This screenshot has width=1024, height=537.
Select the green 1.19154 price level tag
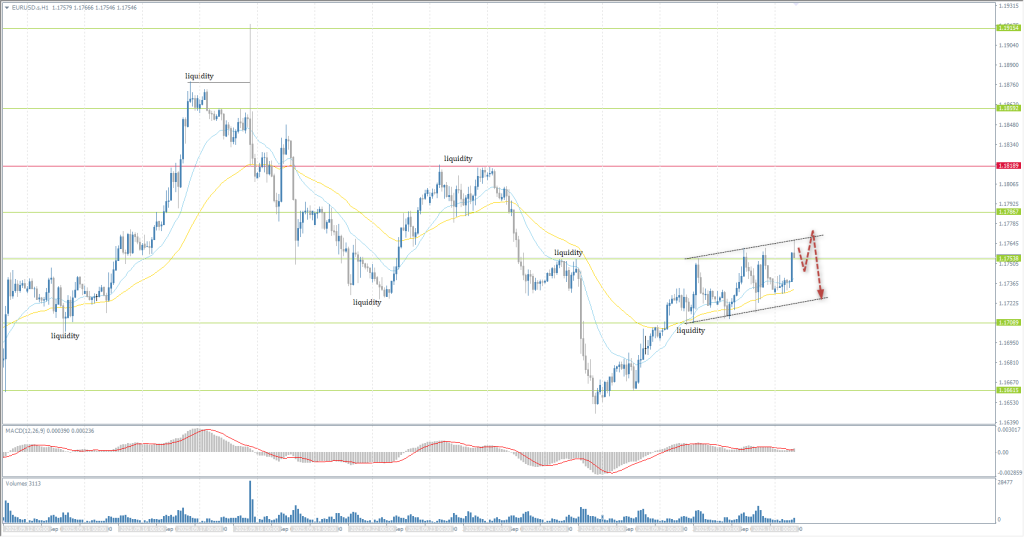coord(1007,28)
